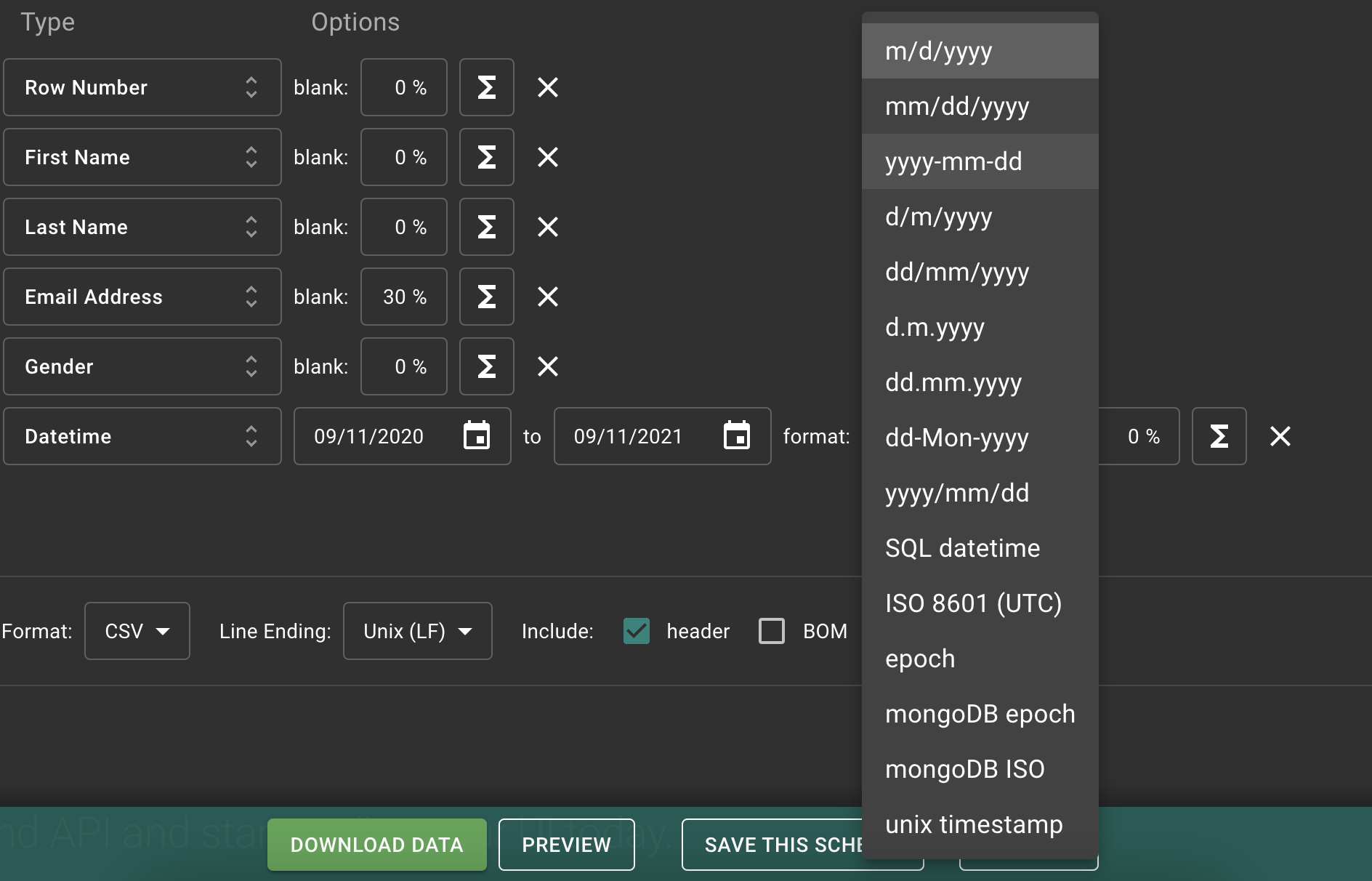Image resolution: width=1372 pixels, height=881 pixels.
Task: Select dd.mm.yyyy date format
Action: click(980, 382)
